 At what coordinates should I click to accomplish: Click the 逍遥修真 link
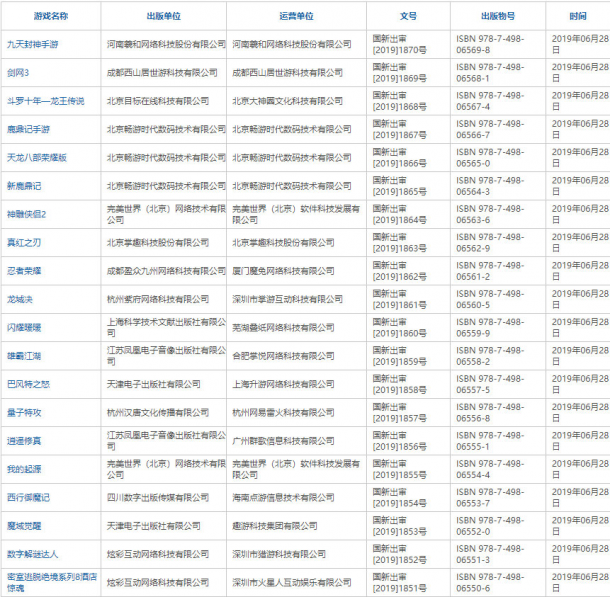click(24, 441)
